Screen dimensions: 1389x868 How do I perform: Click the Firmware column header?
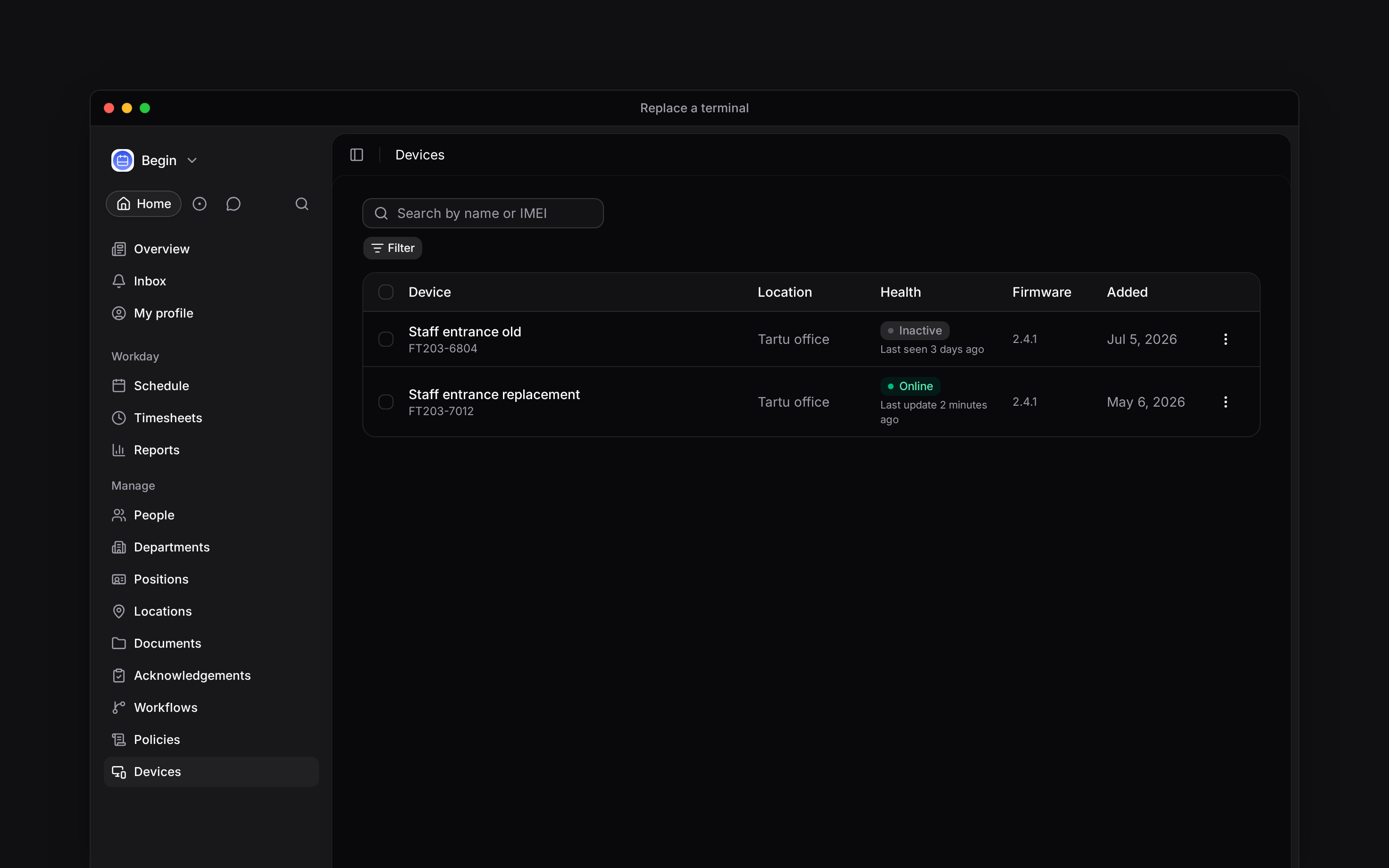click(1042, 292)
